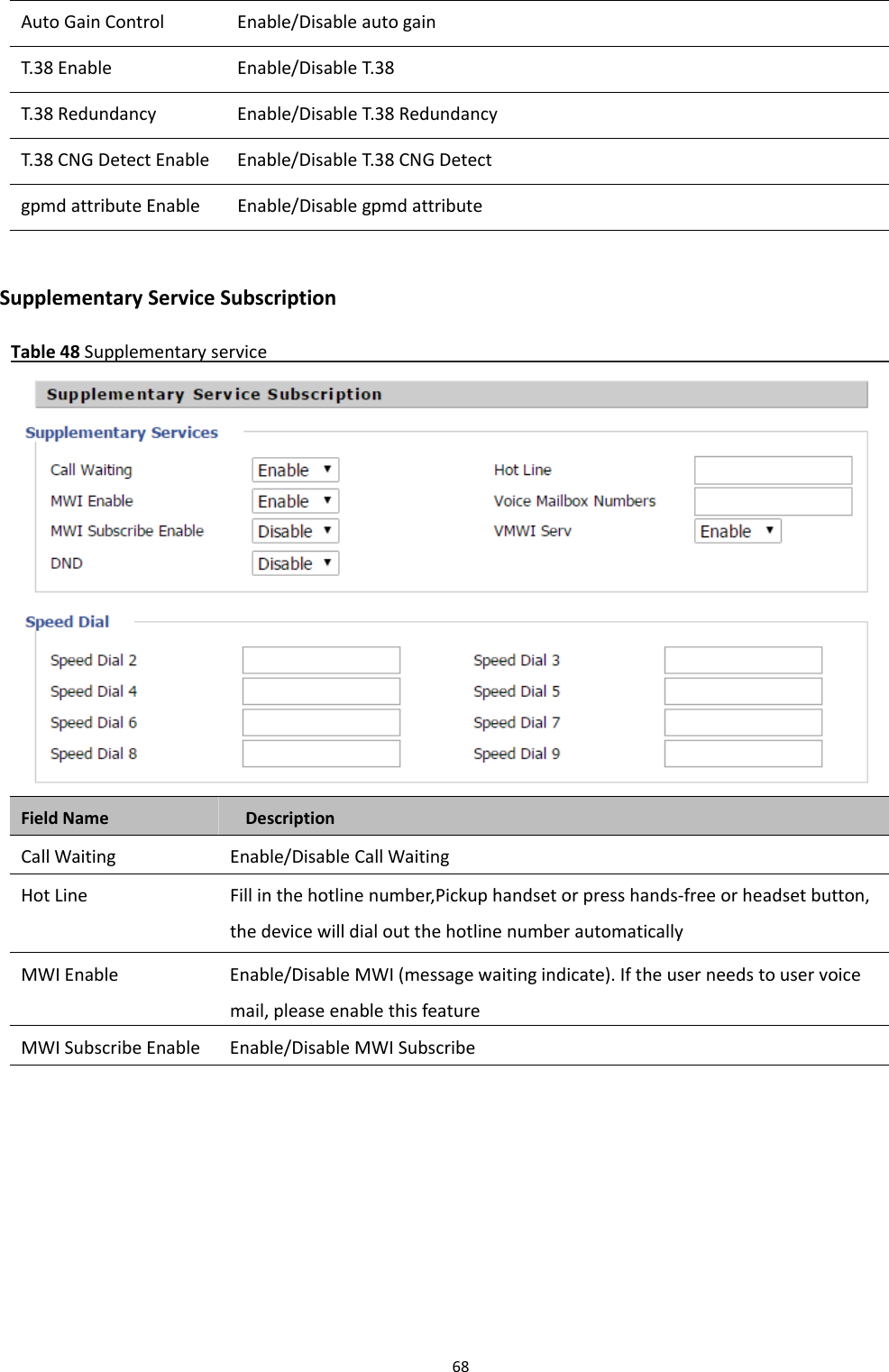Viewport: 889px width, 1372px height.
Task: Click the Voice Mailbox Numbers field
Action: [772, 500]
